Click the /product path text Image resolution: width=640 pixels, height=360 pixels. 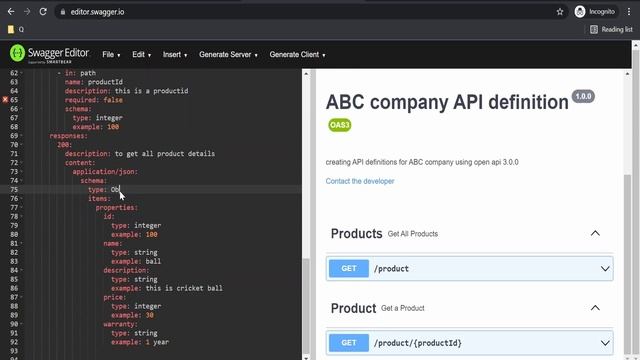click(x=391, y=269)
